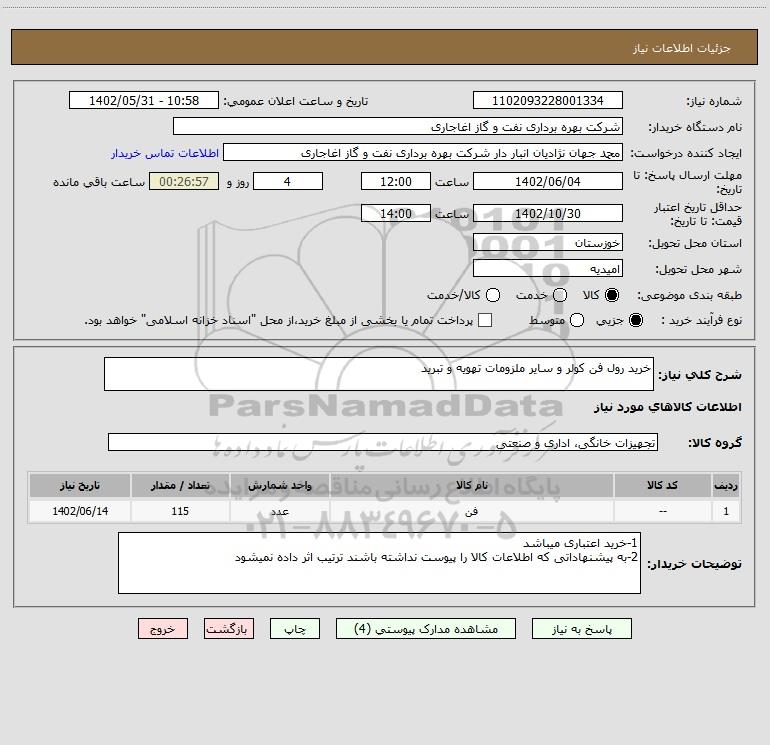Select the متوسط purchase type radio

577,321
